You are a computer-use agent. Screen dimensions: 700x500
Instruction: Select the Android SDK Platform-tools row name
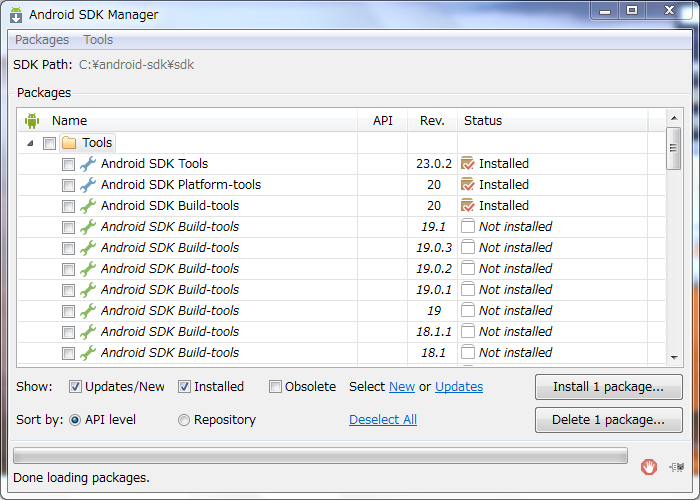click(181, 185)
